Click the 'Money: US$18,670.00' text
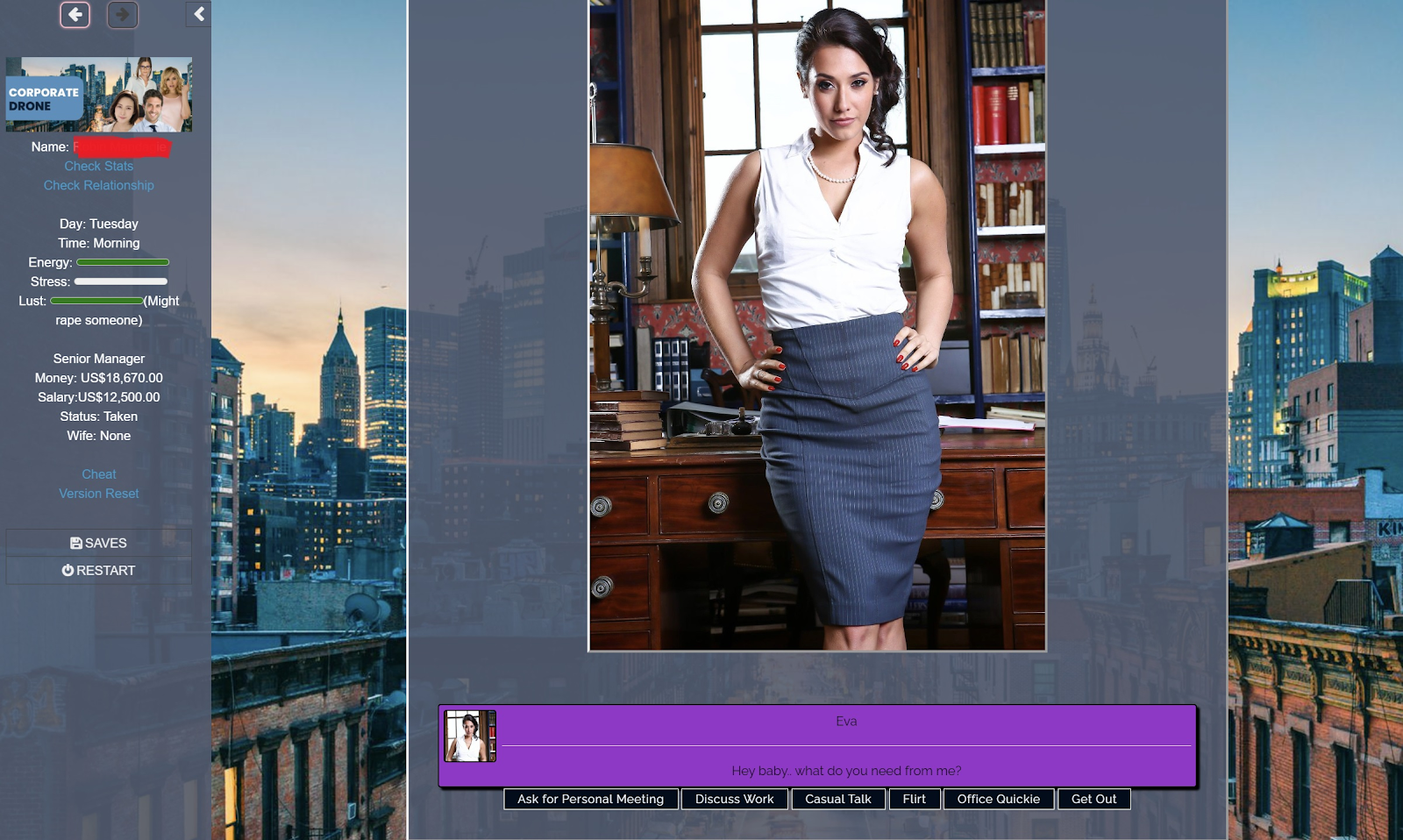Image resolution: width=1403 pixels, height=840 pixels. click(99, 378)
